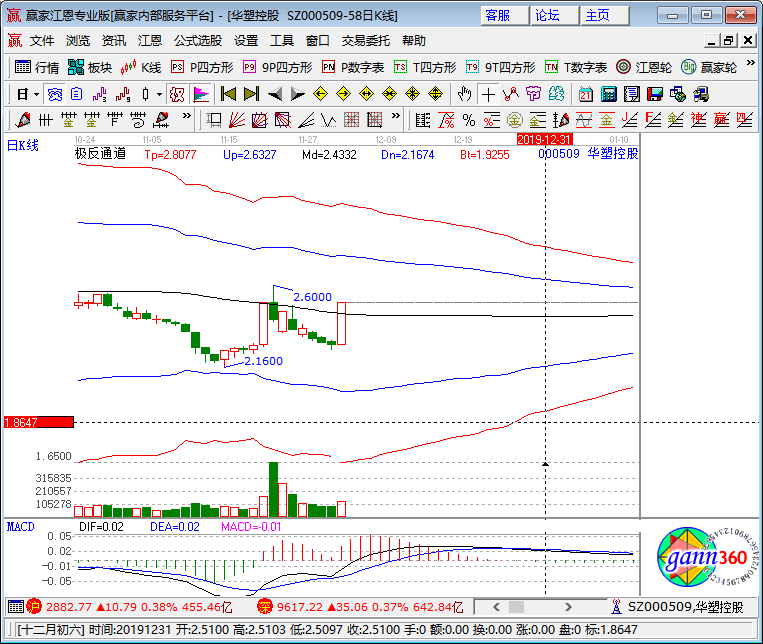Click the circled 金 golden ratio icon
This screenshot has width=763, height=644.
click(514, 119)
